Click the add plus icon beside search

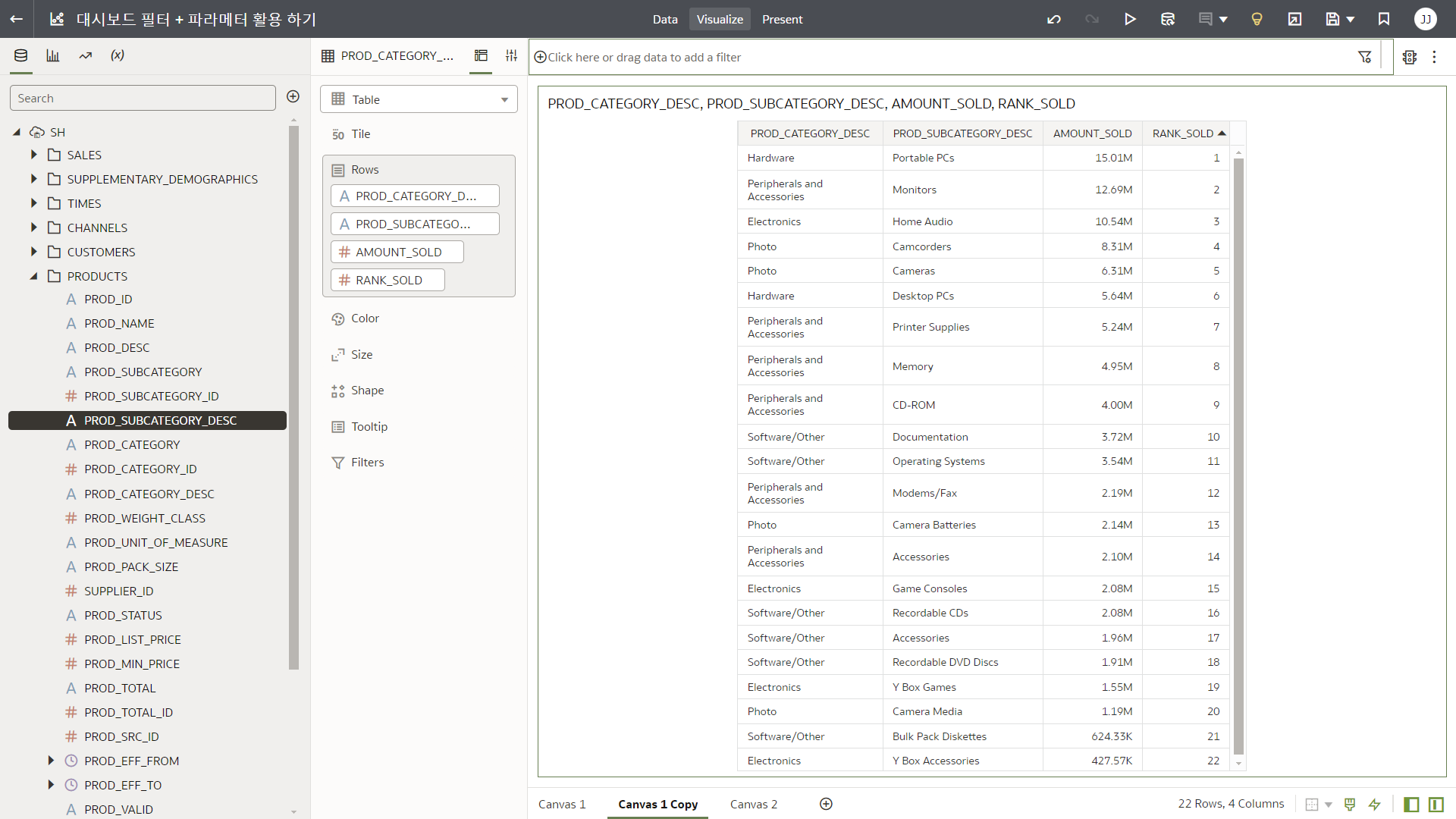click(293, 96)
